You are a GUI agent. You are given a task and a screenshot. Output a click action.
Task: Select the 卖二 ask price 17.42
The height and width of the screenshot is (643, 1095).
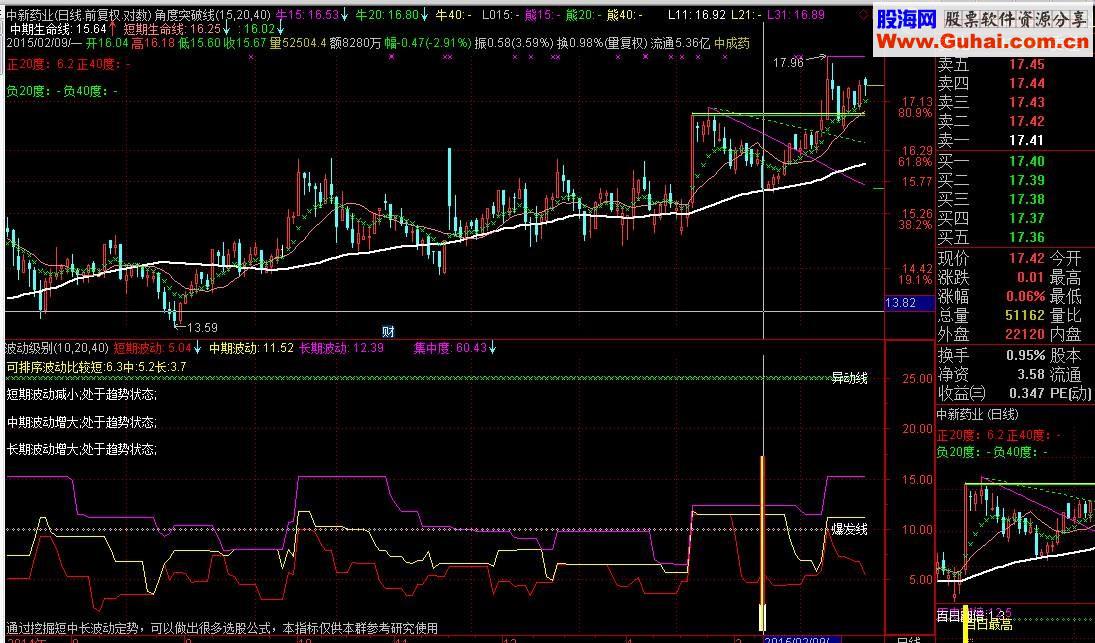click(1027, 121)
